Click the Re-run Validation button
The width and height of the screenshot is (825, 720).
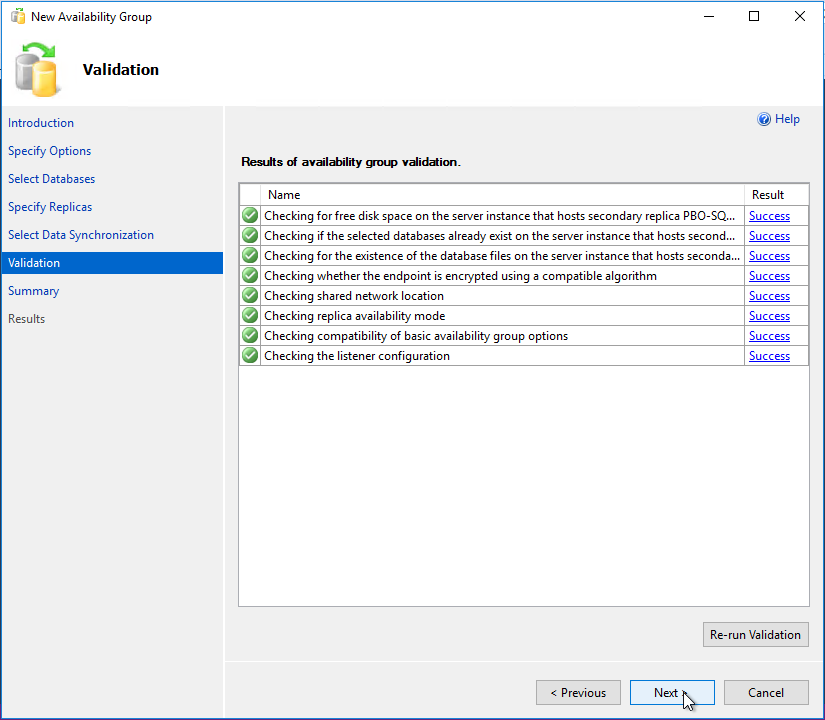(x=755, y=634)
